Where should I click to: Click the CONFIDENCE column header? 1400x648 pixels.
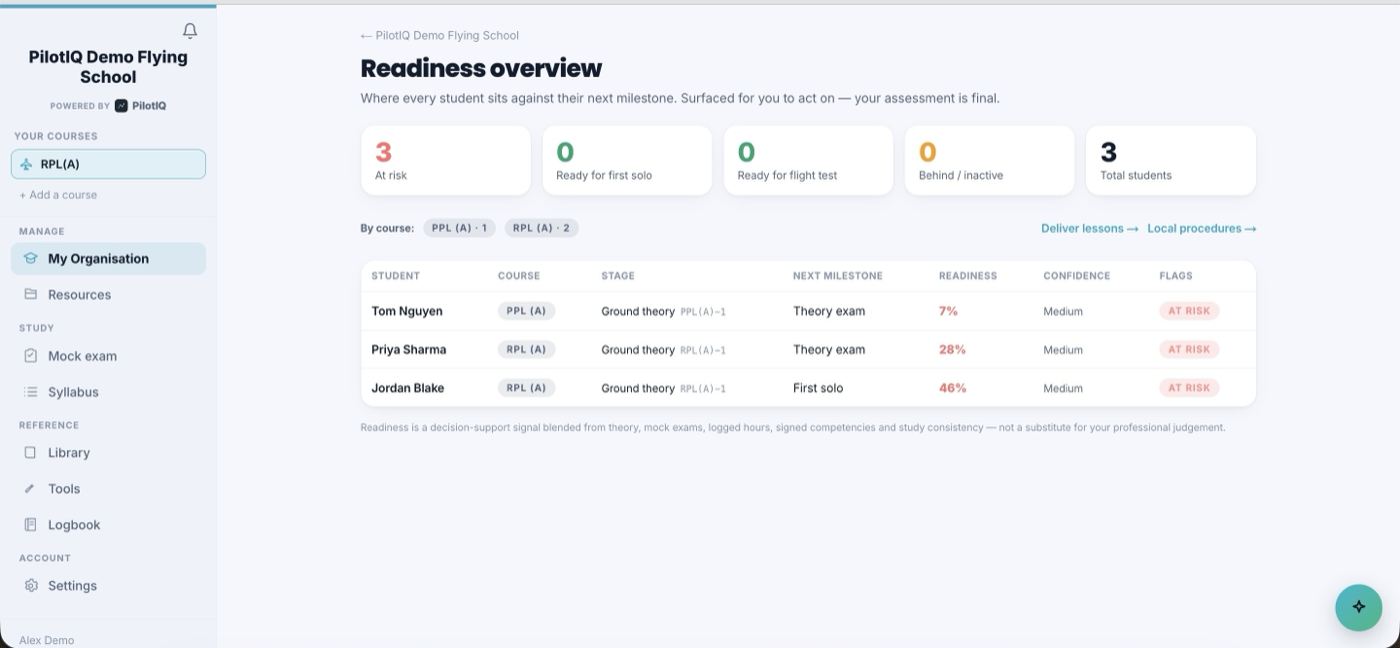pos(1077,276)
